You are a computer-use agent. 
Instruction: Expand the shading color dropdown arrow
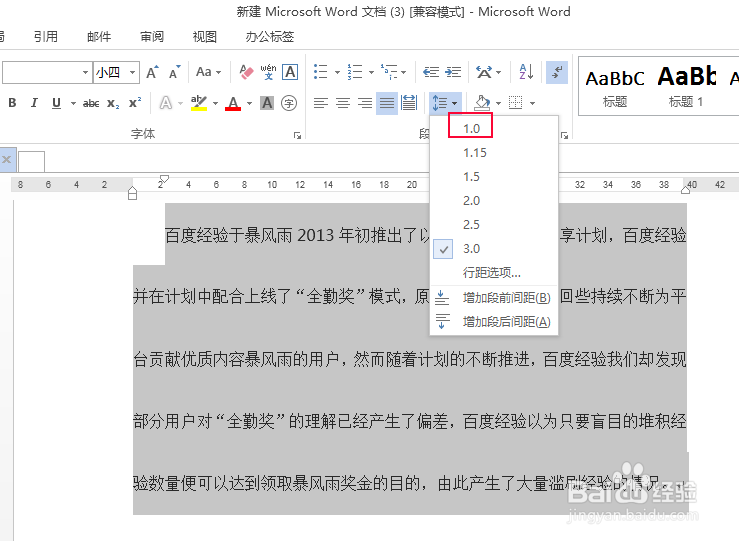(498, 103)
